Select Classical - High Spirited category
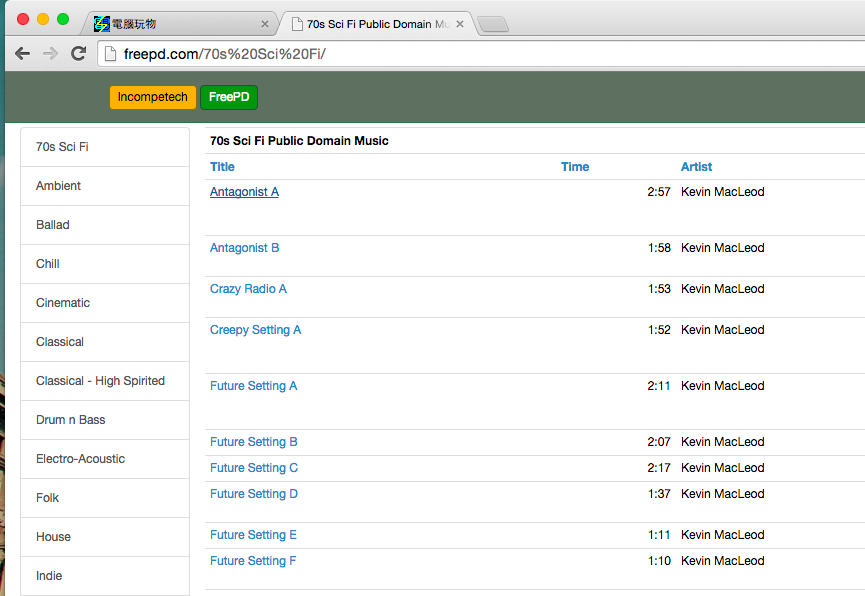865x596 pixels. [100, 381]
